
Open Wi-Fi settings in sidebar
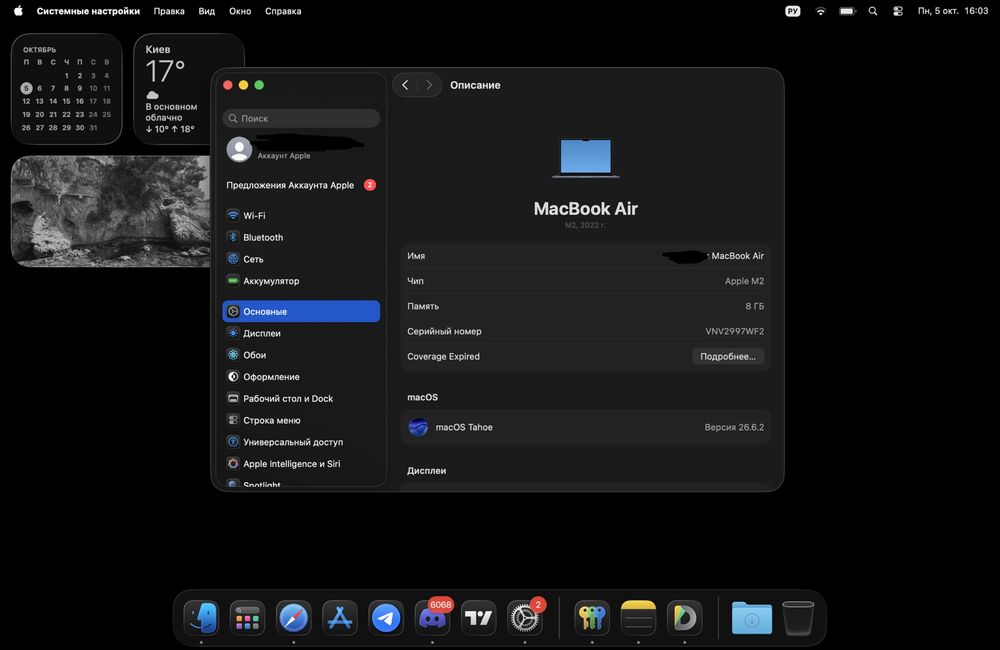(301, 216)
